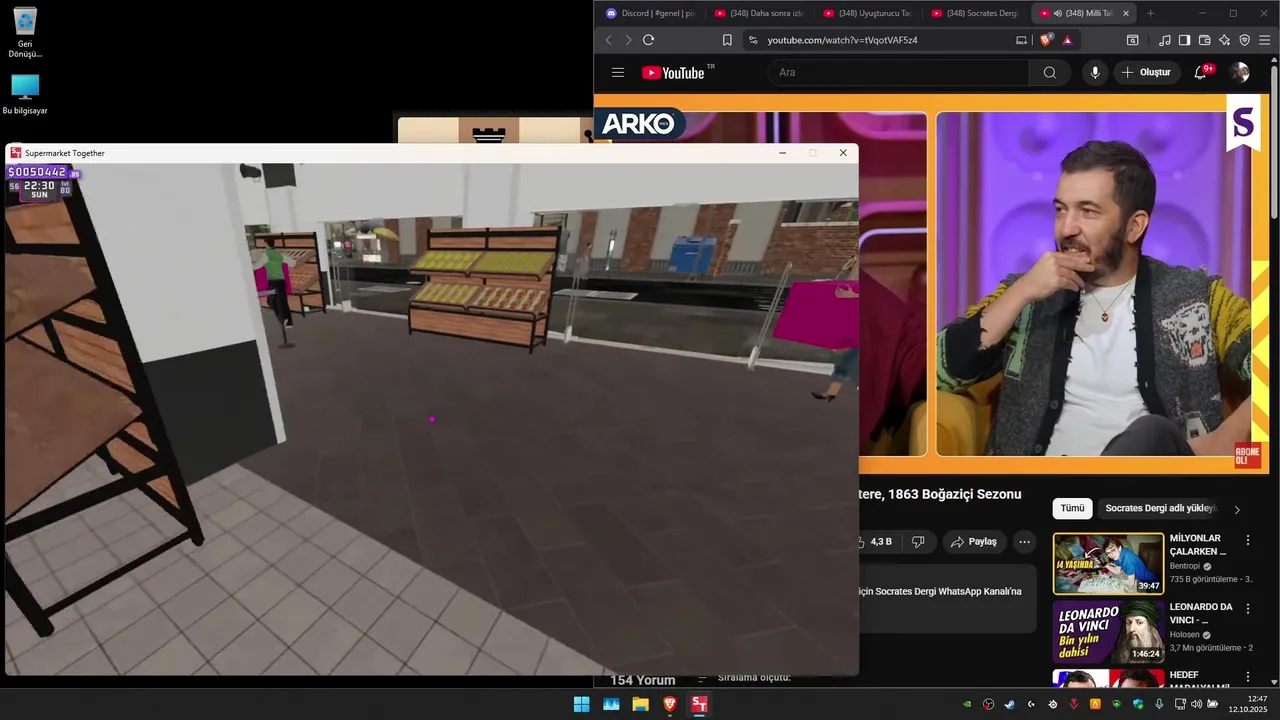Open Brave VPN shield icon

(1244, 40)
